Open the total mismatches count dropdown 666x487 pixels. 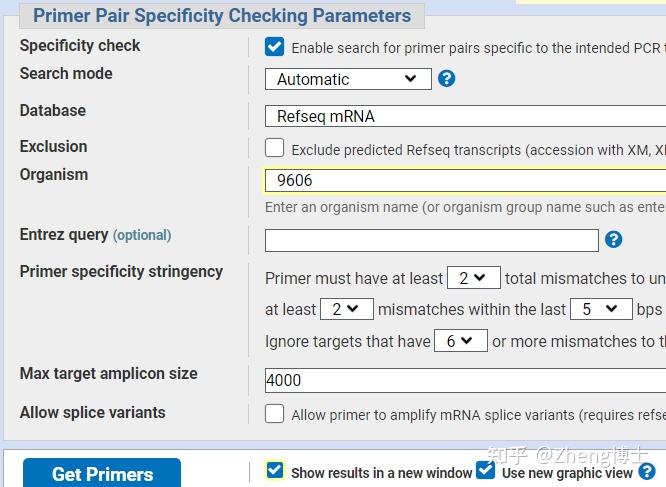473,278
